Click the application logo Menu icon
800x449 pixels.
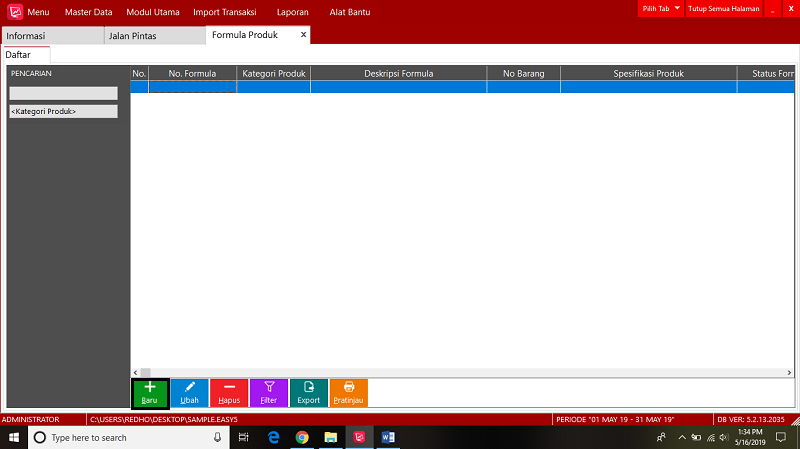pyautogui.click(x=15, y=11)
